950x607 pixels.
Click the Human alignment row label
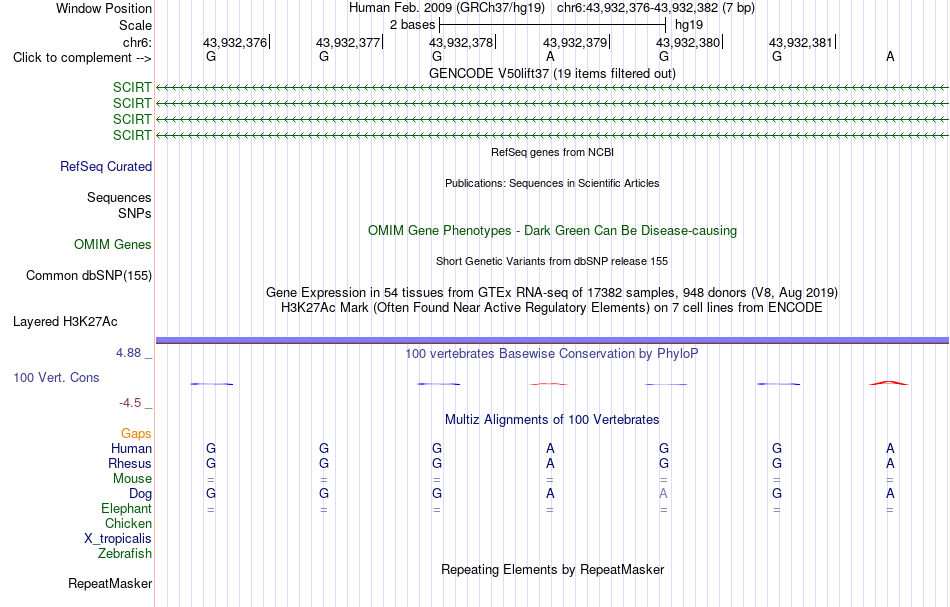[x=131, y=448]
